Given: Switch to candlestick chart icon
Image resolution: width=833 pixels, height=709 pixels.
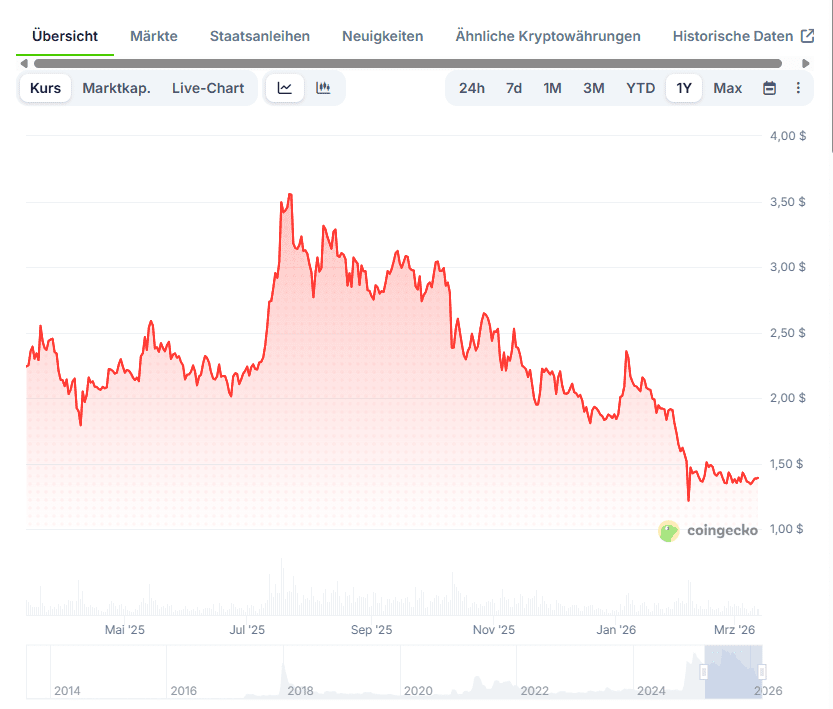Looking at the screenshot, I should click(x=323, y=88).
